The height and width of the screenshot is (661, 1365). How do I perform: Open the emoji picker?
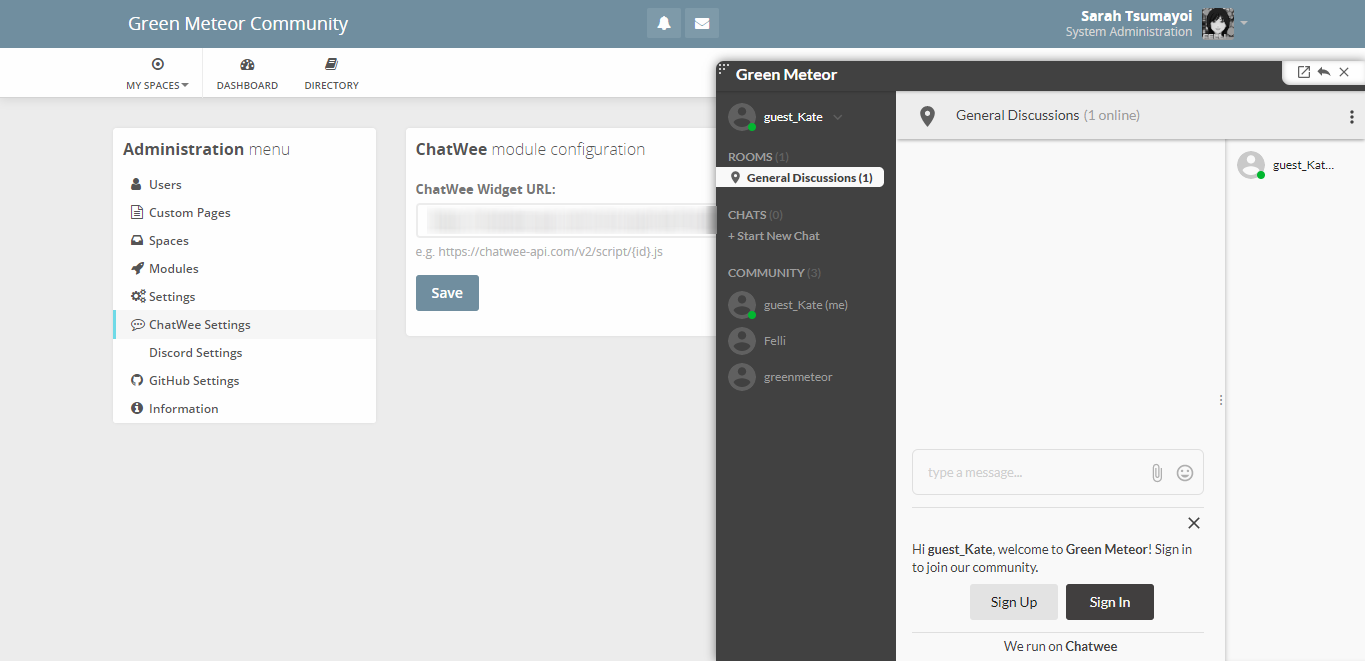coord(1185,473)
